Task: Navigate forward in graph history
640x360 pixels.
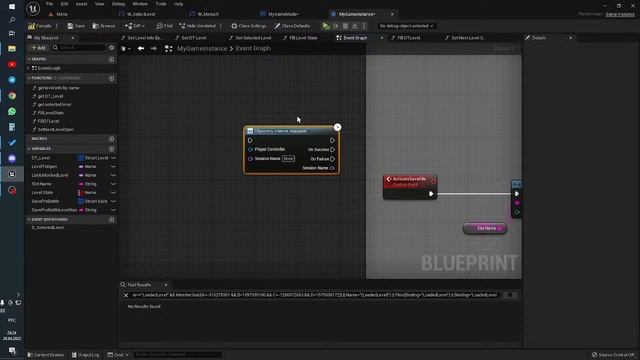Action: coord(153,48)
